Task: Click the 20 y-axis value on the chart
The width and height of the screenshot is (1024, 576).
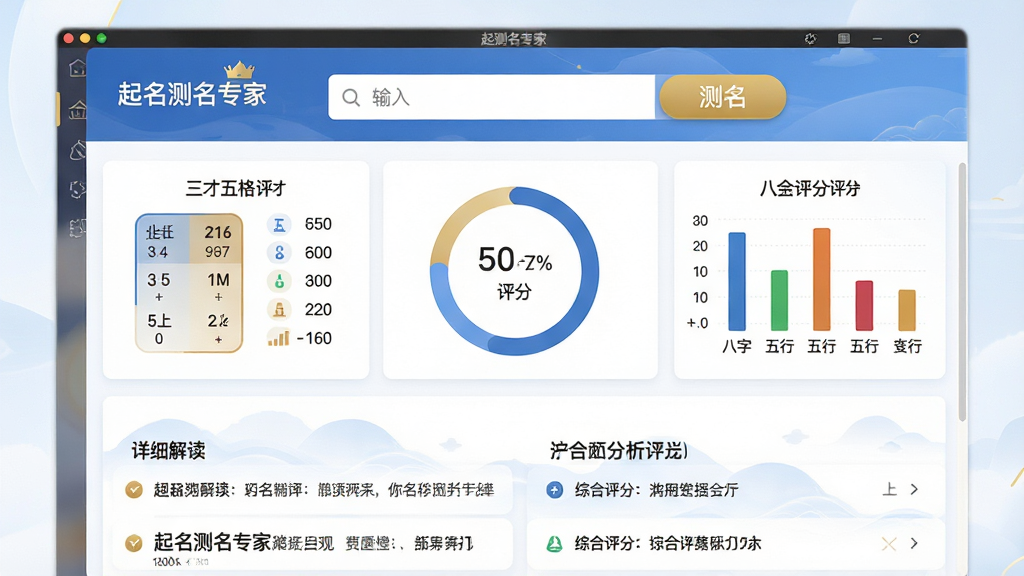Action: [700, 246]
